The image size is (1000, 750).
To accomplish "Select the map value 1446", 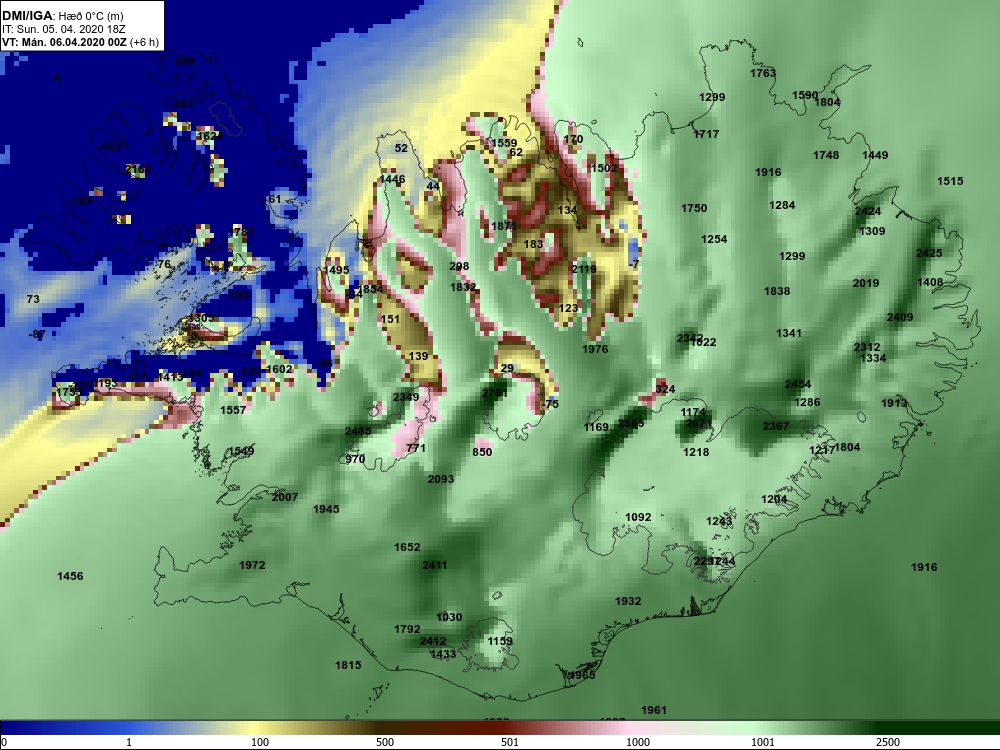I will [392, 179].
